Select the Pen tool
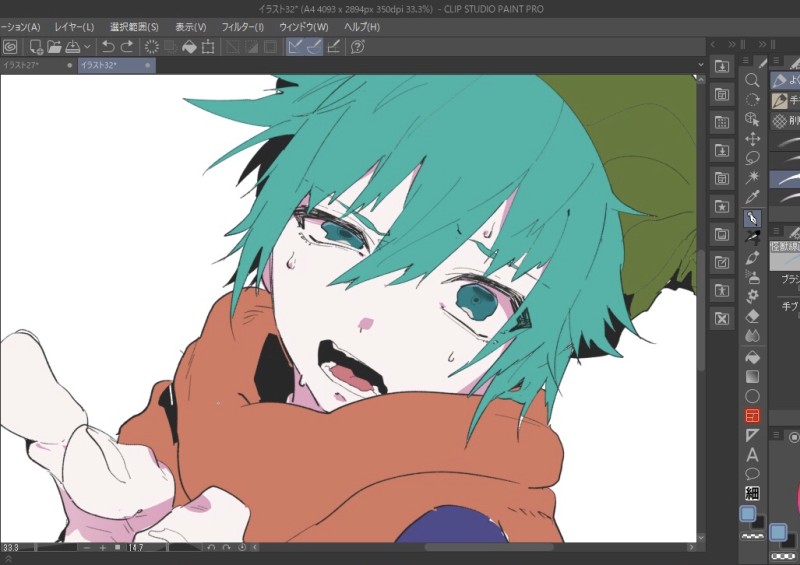Screen dimensions: 800x565 click(752, 218)
